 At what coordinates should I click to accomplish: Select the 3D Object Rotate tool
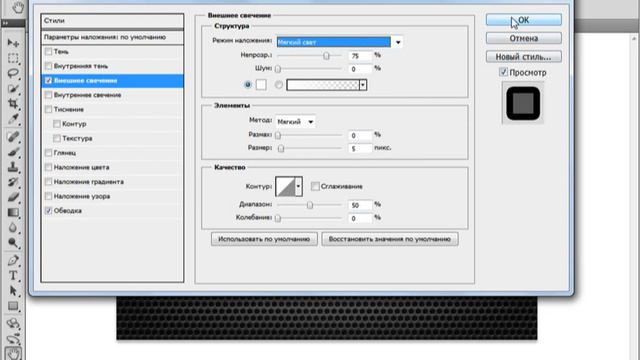click(x=13, y=324)
